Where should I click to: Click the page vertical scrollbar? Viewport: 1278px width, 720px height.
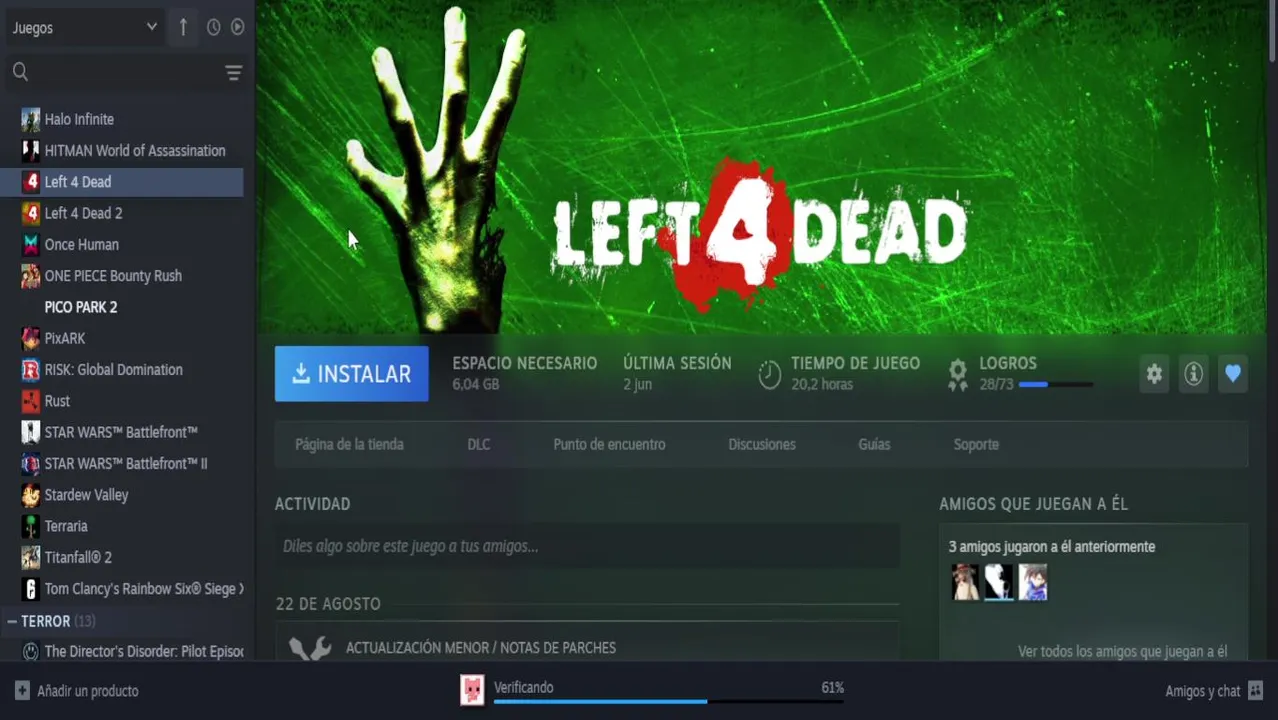1272,30
